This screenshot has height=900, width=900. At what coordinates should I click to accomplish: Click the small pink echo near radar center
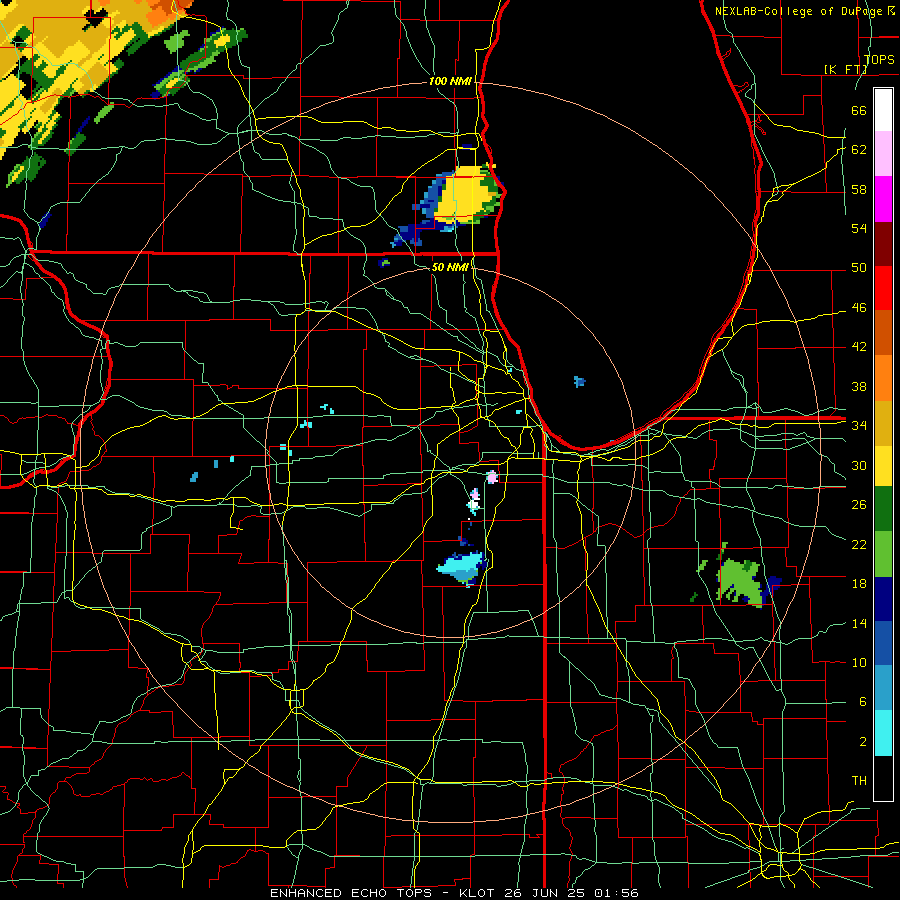pos(492,477)
